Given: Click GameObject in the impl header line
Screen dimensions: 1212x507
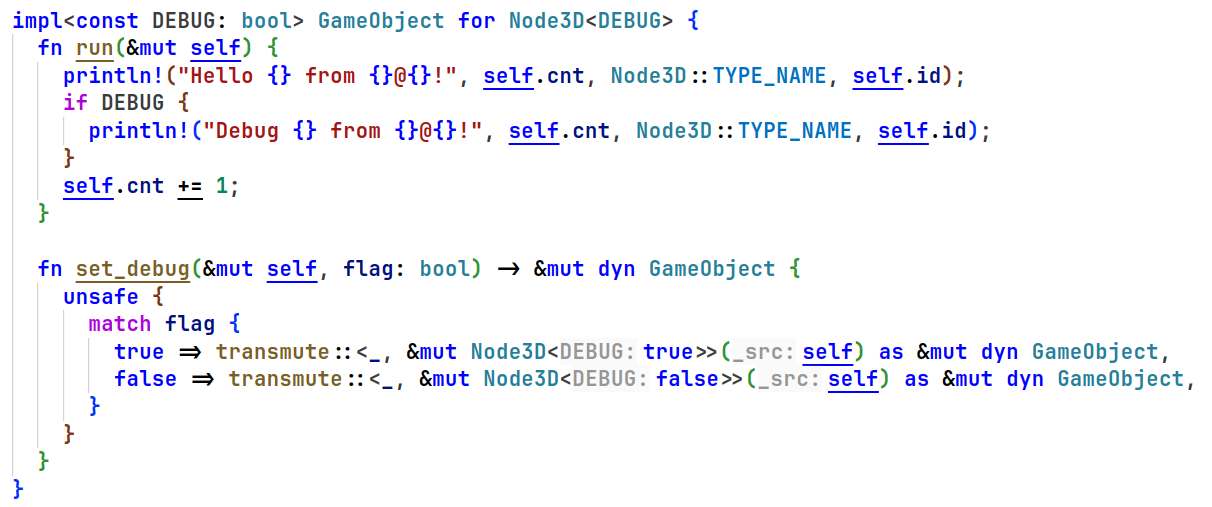Looking at the screenshot, I should pos(380,21).
